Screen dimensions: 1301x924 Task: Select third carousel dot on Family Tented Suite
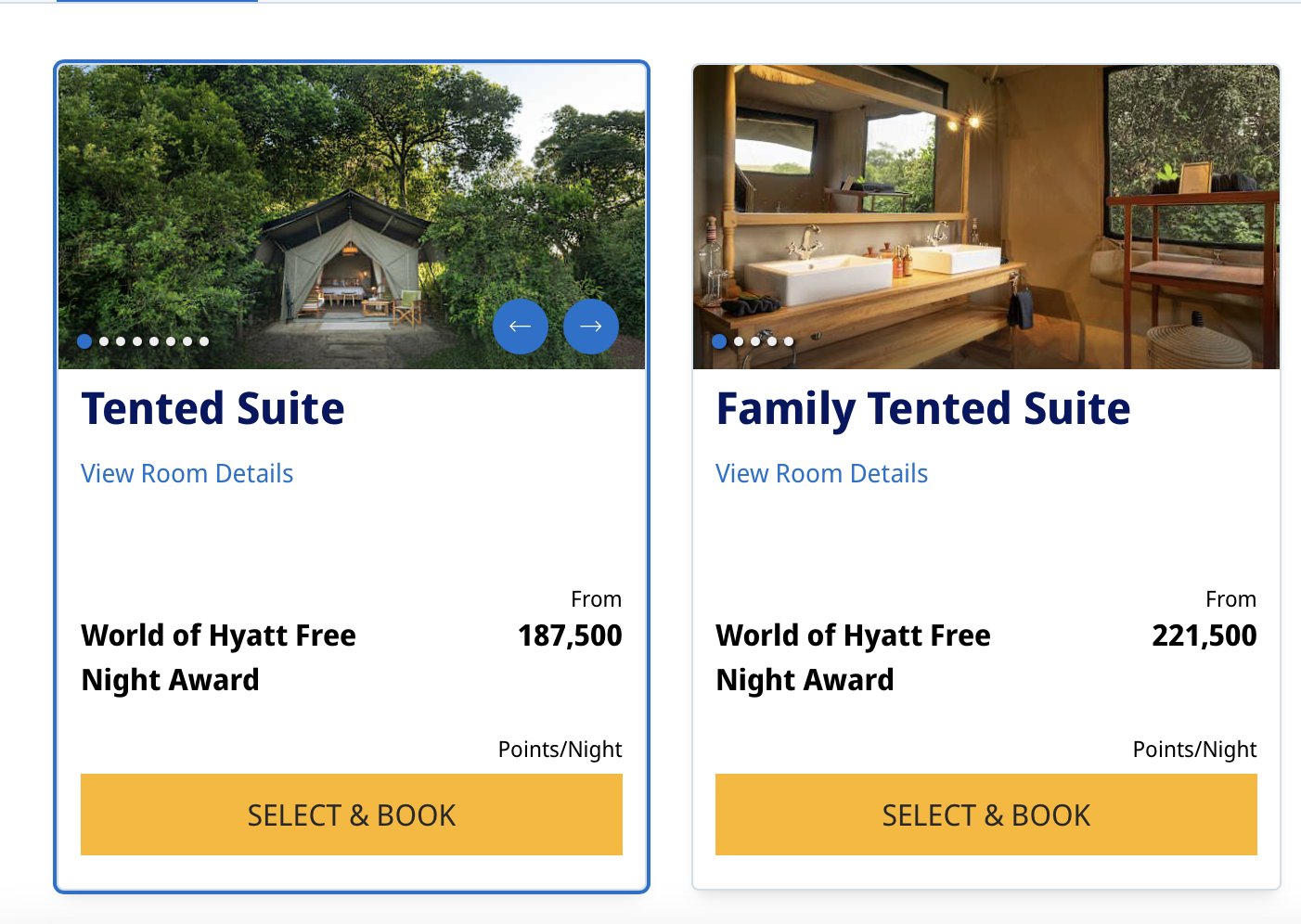point(755,341)
